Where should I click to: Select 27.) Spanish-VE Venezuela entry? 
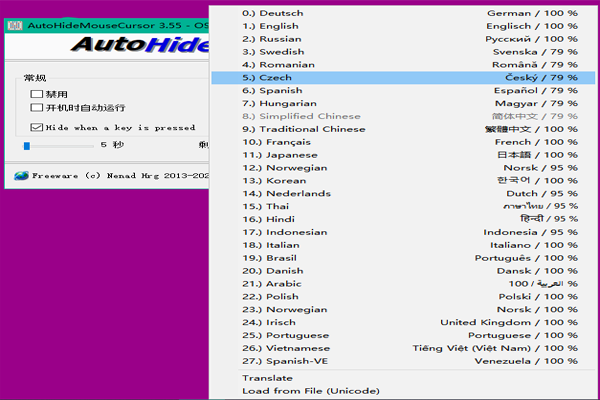pyautogui.click(x=403, y=361)
